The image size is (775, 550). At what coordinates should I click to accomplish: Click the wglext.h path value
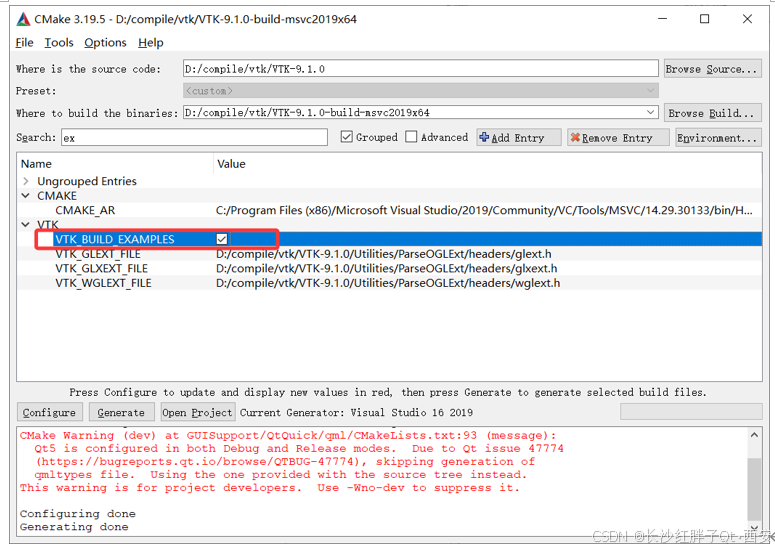click(x=388, y=283)
